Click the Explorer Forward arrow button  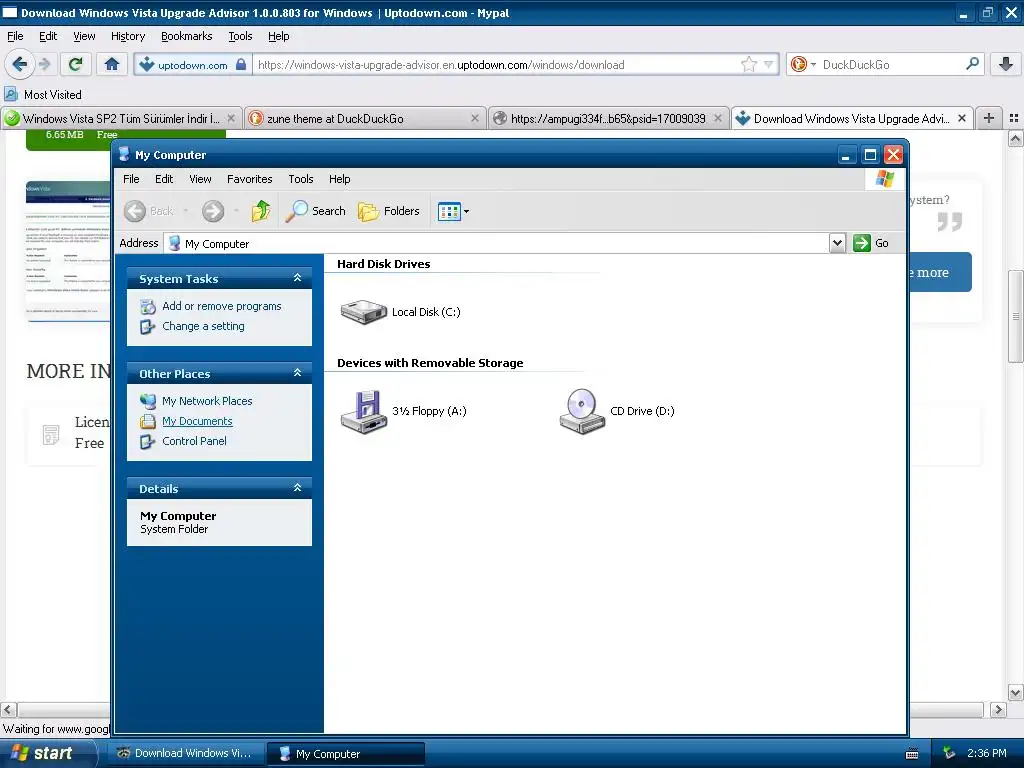click(x=213, y=211)
